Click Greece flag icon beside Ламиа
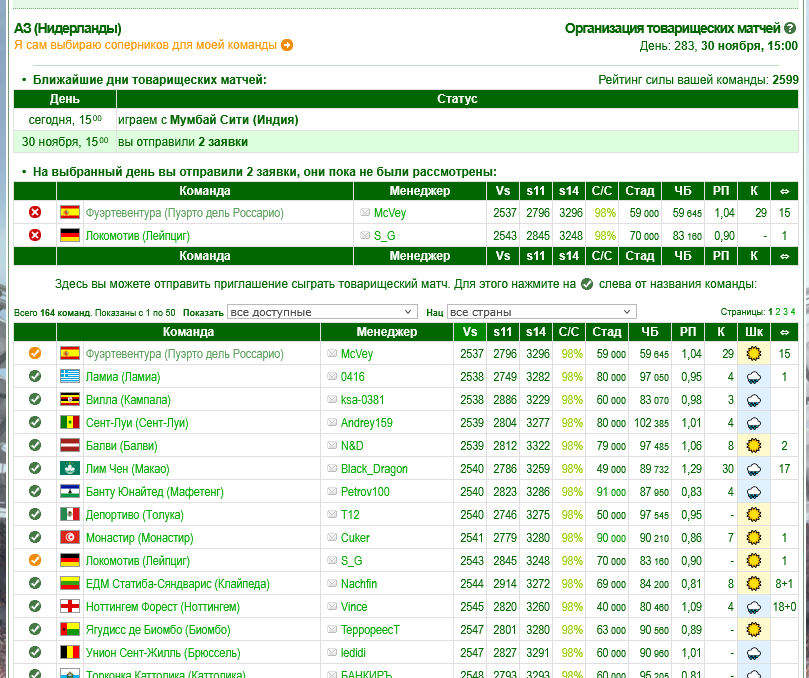Screen dimensions: 809x678 70,376
